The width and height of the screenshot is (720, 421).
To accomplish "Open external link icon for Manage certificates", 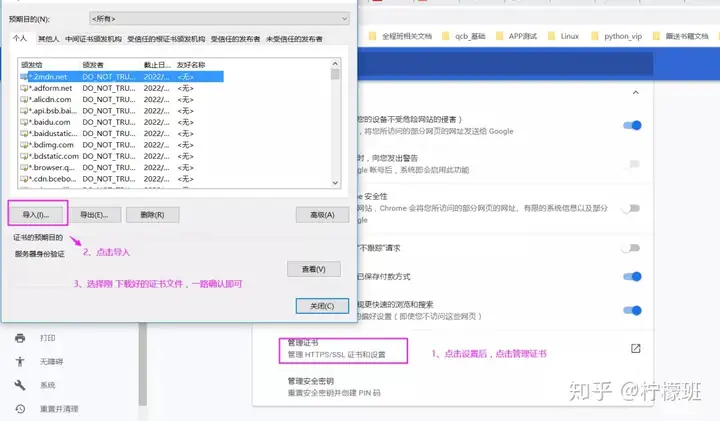I will (x=636, y=348).
